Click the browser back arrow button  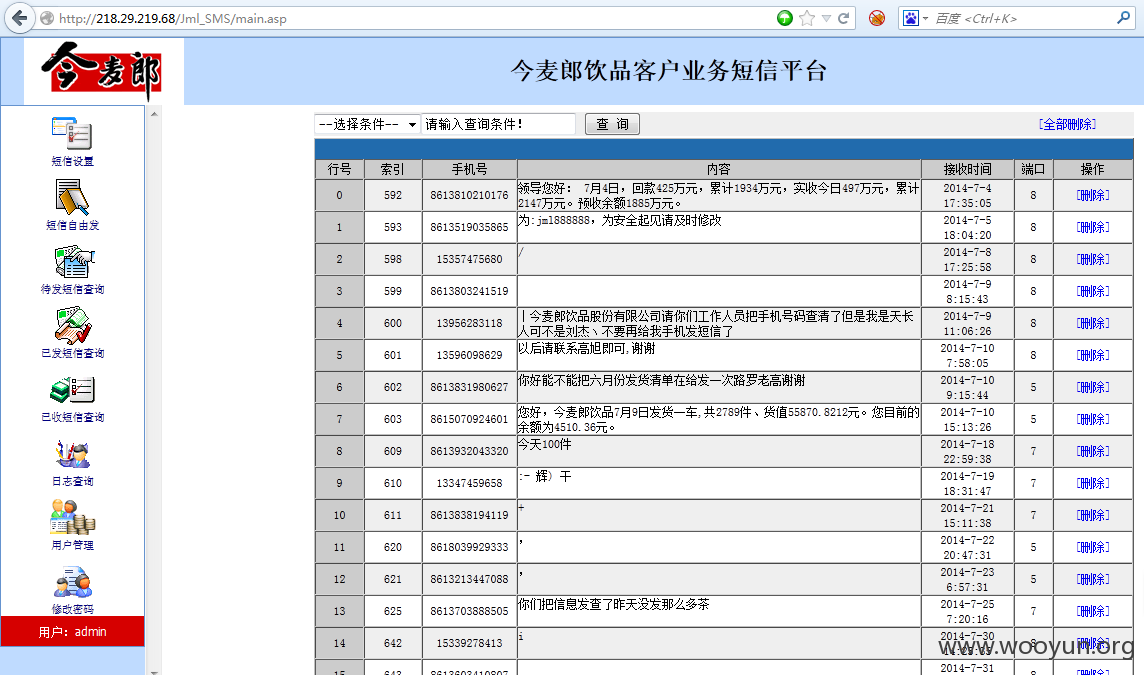(20, 18)
